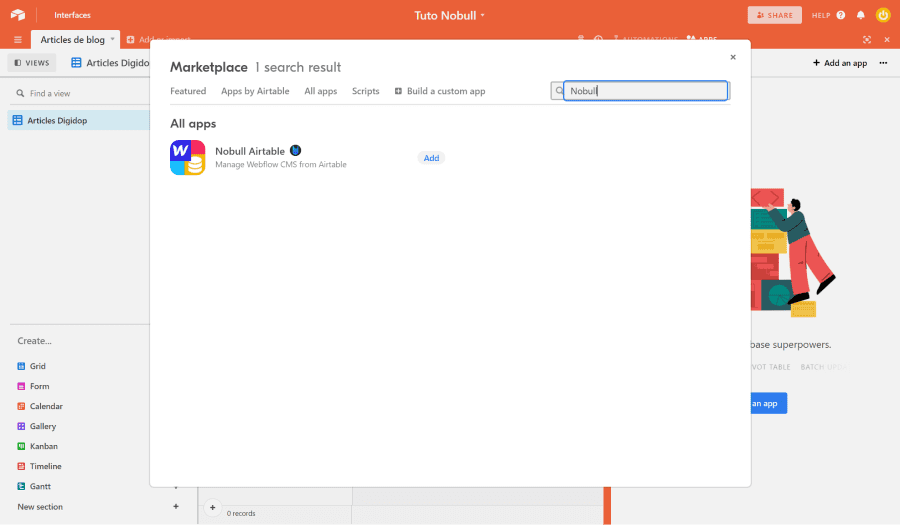Create a new Gallery view
Viewport: 900px width, 525px height.
point(43,426)
